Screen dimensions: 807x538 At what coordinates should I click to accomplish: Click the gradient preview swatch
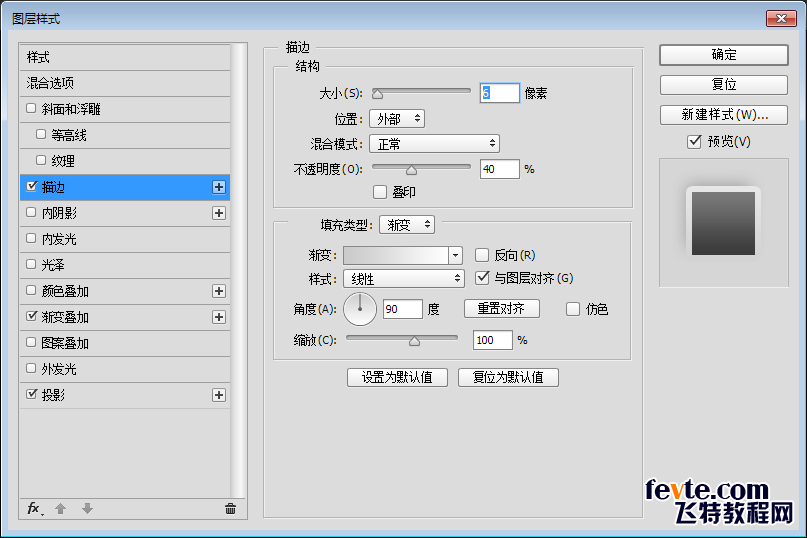tap(396, 255)
